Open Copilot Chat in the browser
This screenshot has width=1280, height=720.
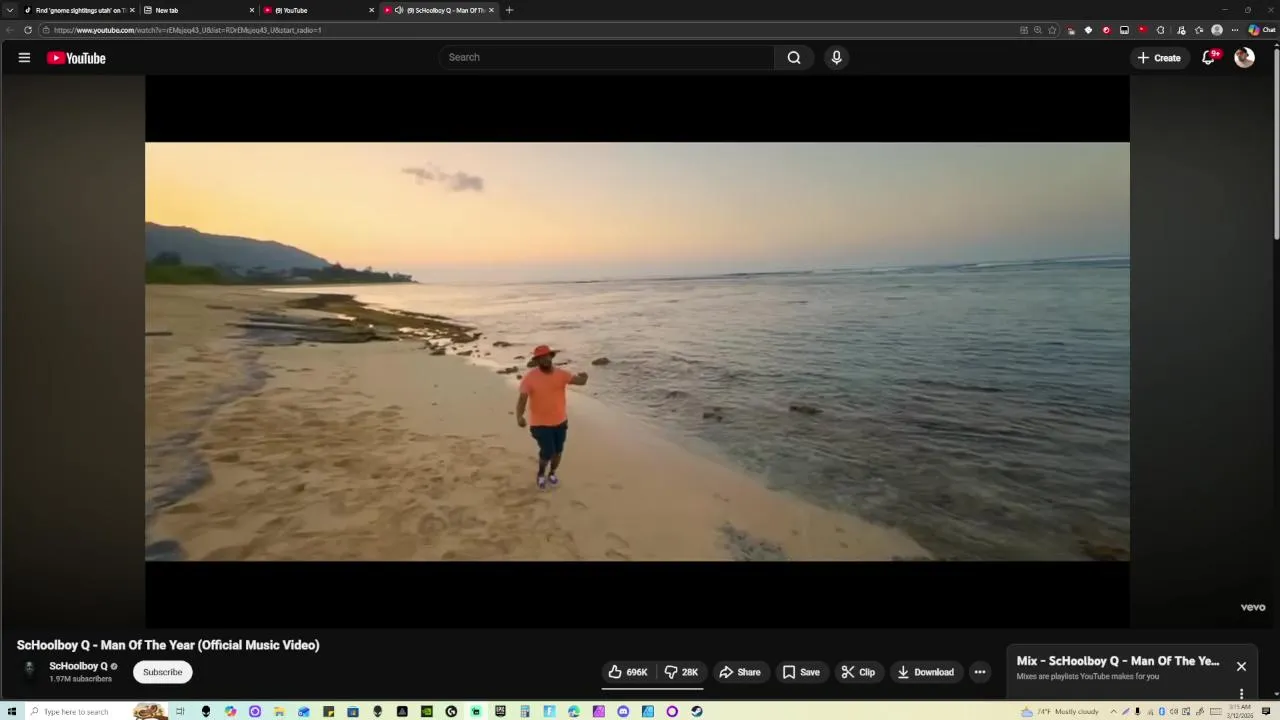click(1261, 30)
